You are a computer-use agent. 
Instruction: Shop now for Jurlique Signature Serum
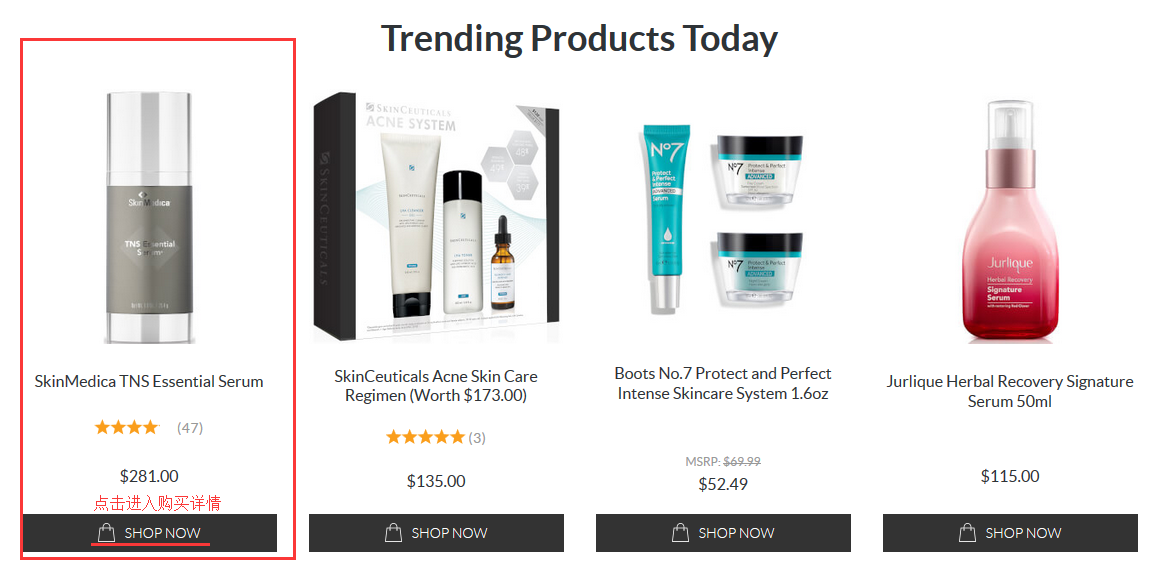pos(1010,533)
